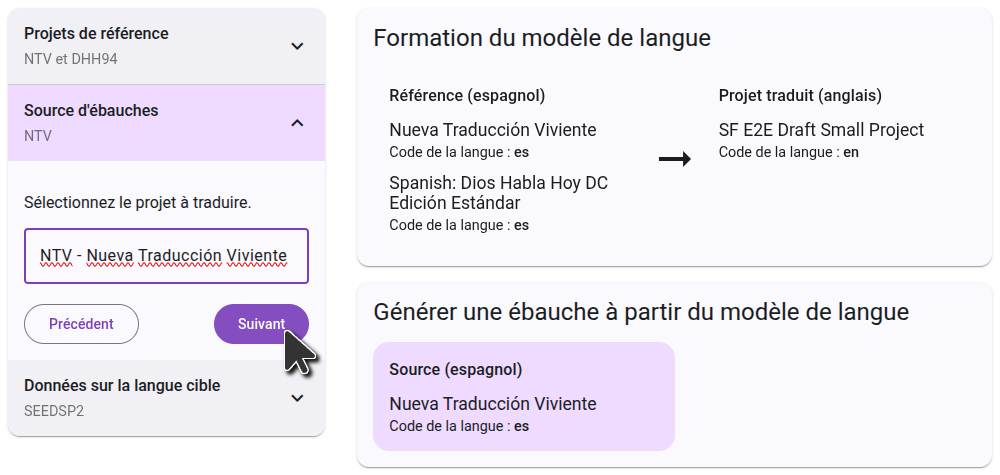Click the highlighted Source (espagnol) card
This screenshot has height=475, width=1000.
click(x=523, y=396)
